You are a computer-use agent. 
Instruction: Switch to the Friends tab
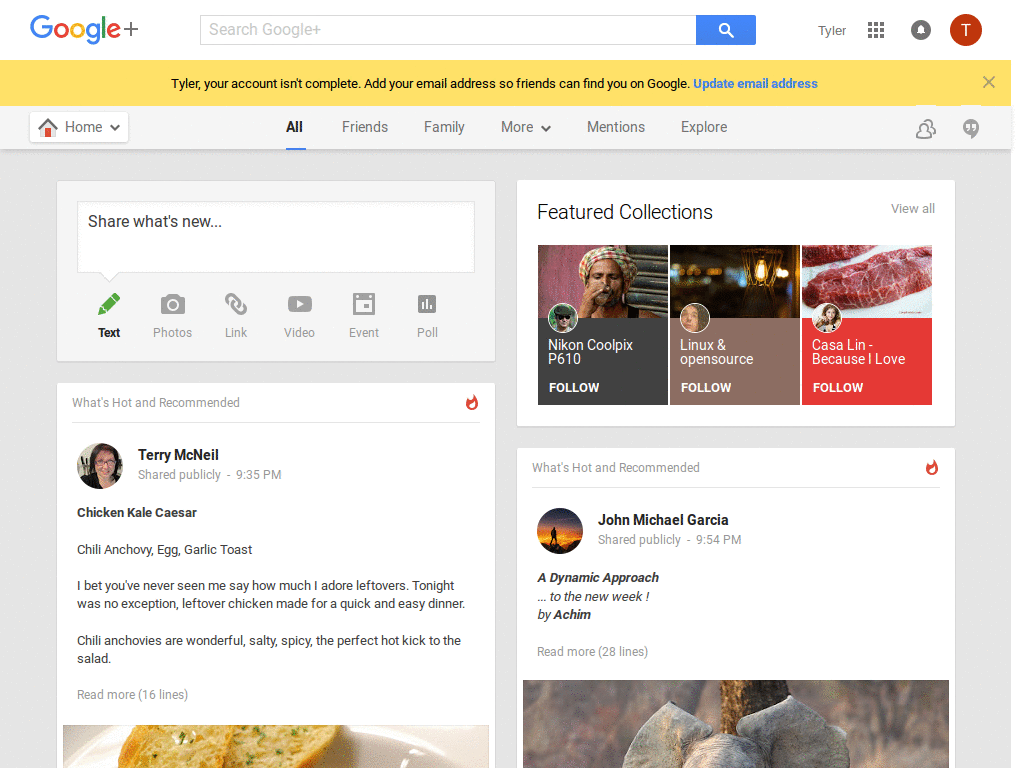click(365, 127)
